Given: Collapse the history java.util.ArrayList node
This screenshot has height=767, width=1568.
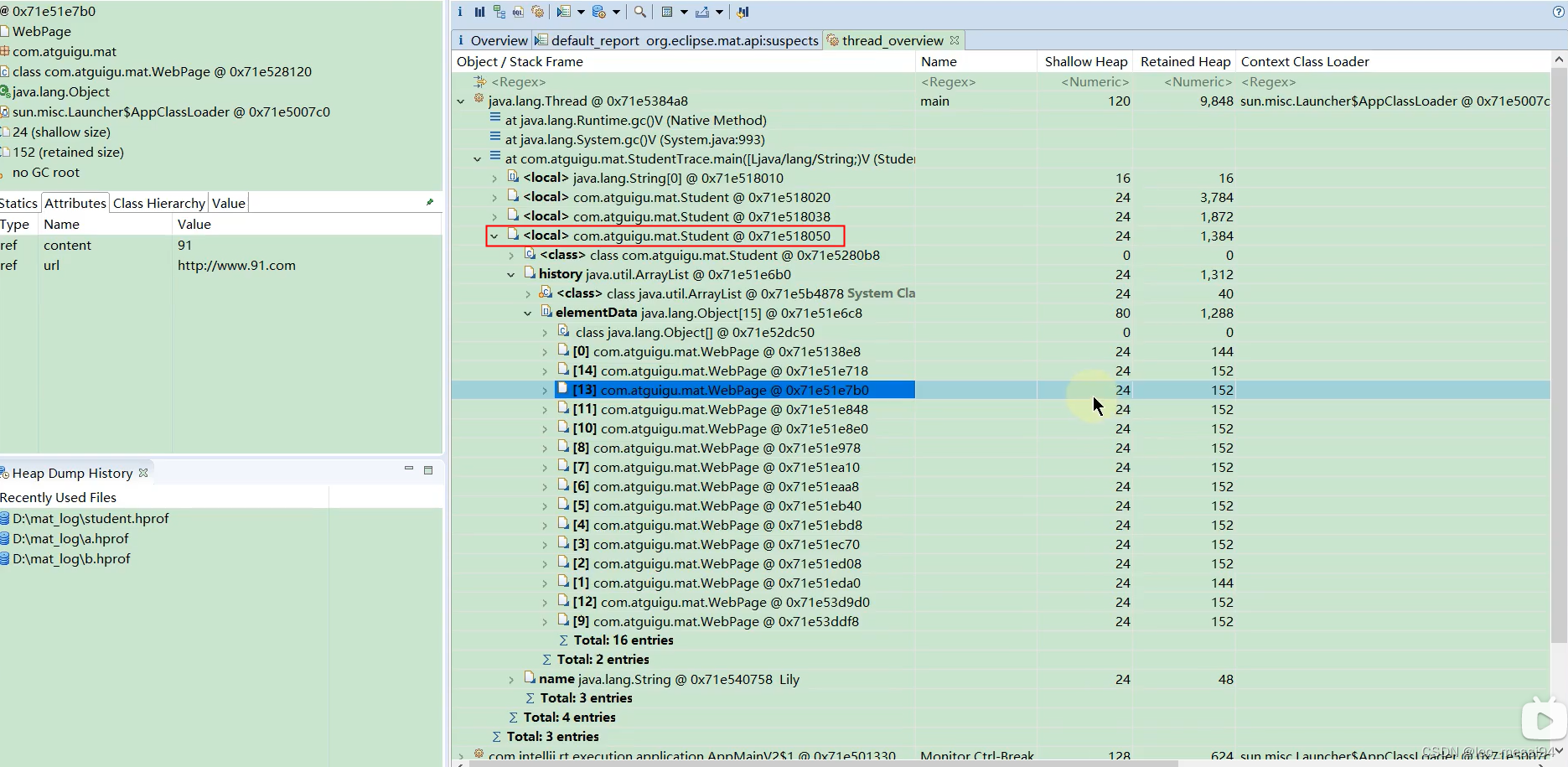Looking at the screenshot, I should [x=511, y=275].
